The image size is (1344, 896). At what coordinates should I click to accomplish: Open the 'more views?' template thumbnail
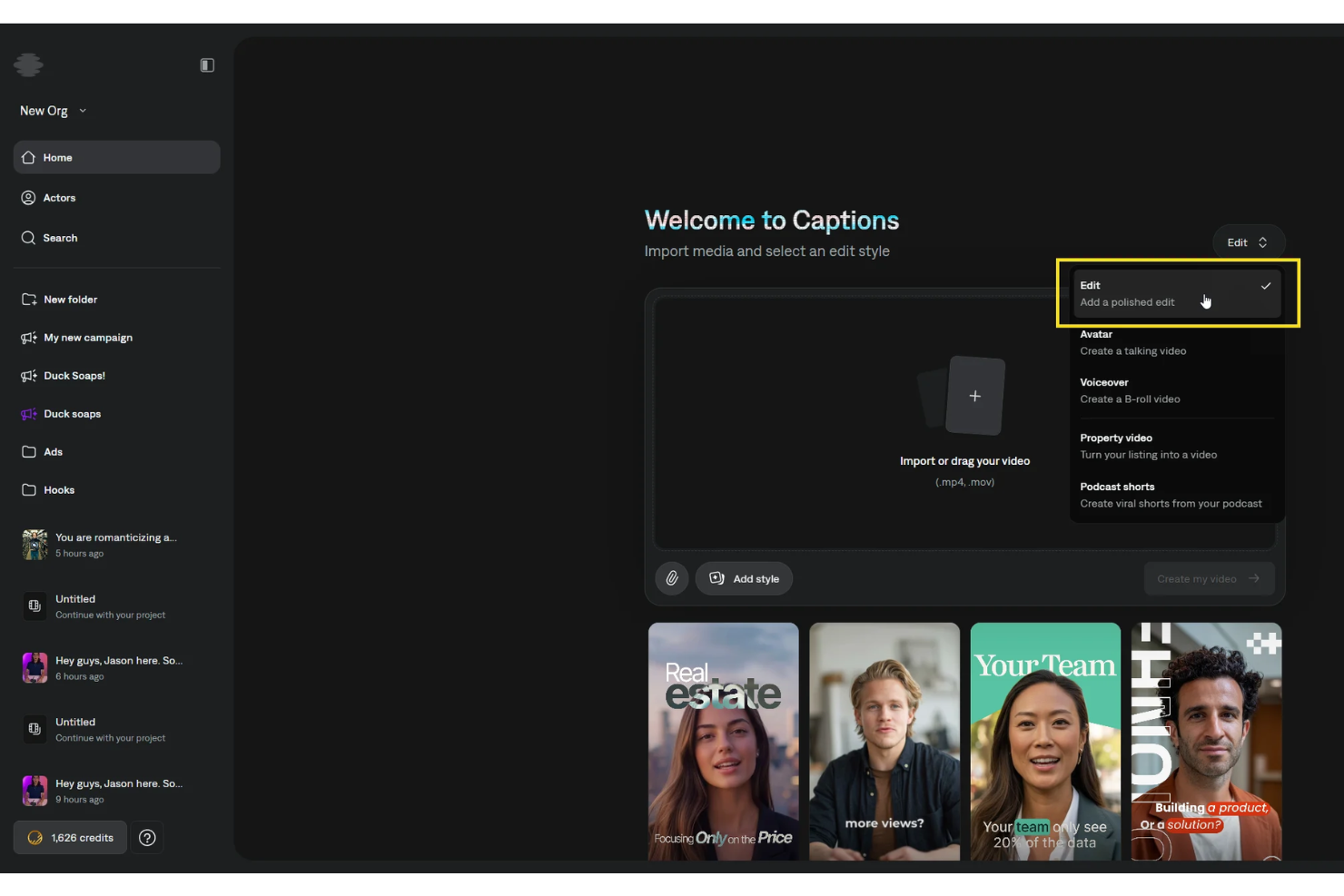[x=884, y=741]
